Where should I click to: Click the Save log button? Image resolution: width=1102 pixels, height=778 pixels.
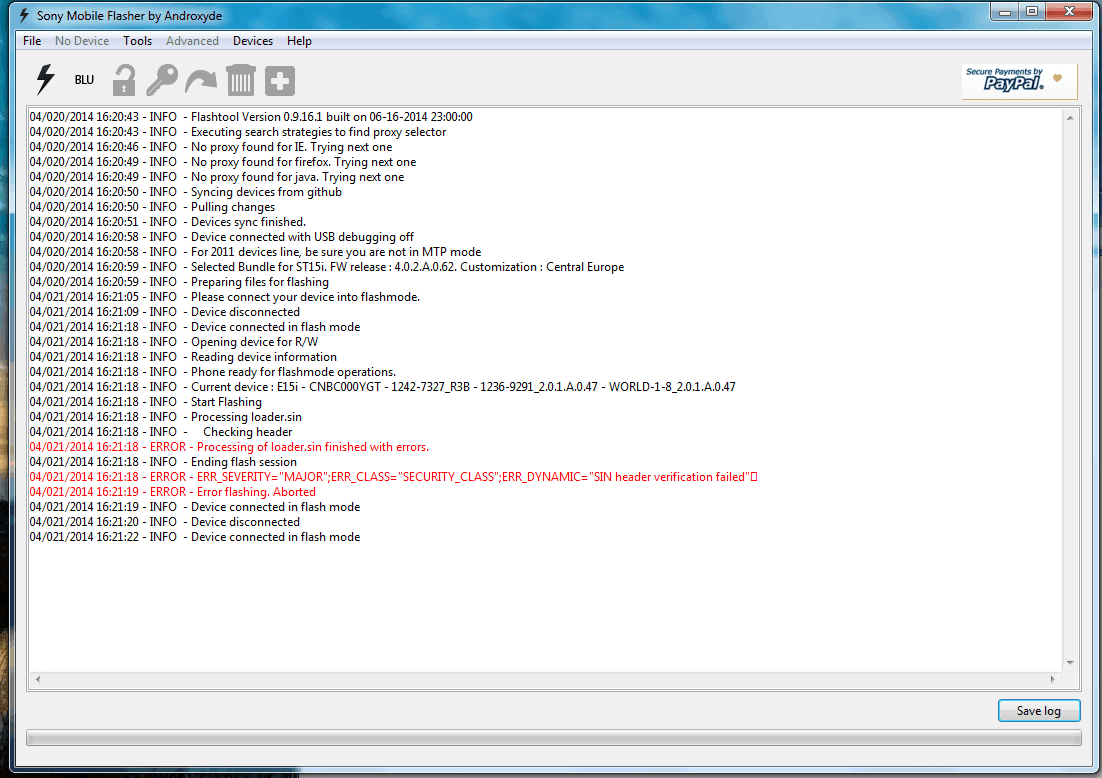click(x=1039, y=711)
